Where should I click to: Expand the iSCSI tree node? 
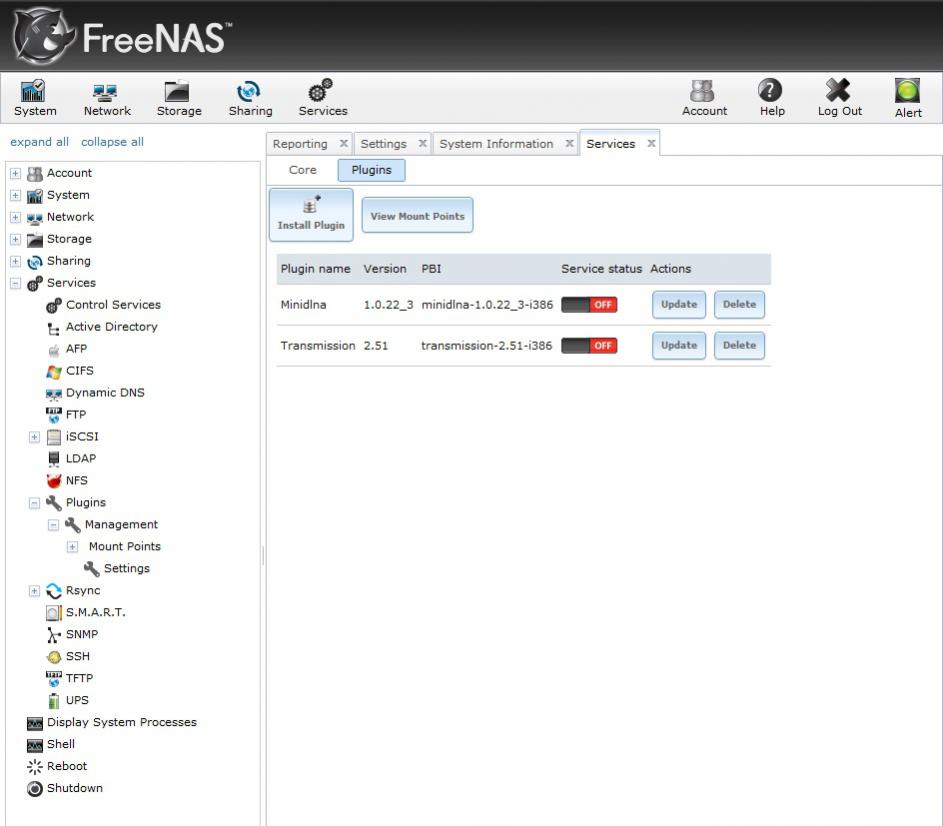pos(34,437)
